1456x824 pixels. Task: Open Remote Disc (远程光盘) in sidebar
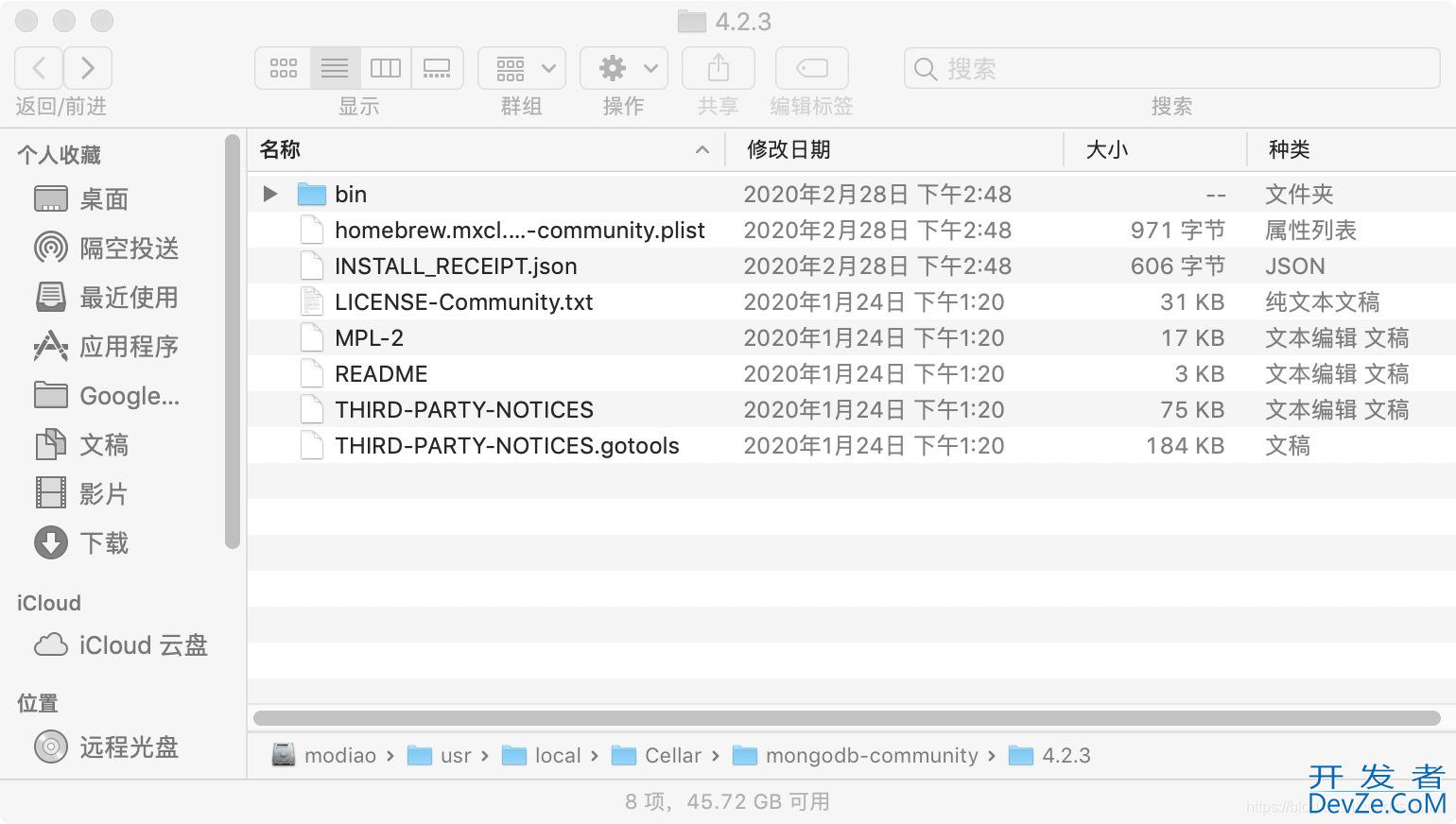pyautogui.click(x=106, y=747)
